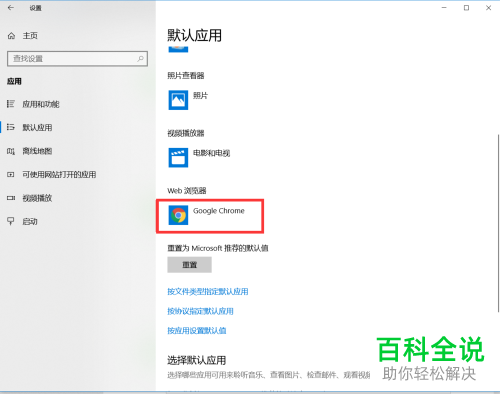This screenshot has height=394, width=500.
Task: Maximize the settings window
Action: coord(466,8)
